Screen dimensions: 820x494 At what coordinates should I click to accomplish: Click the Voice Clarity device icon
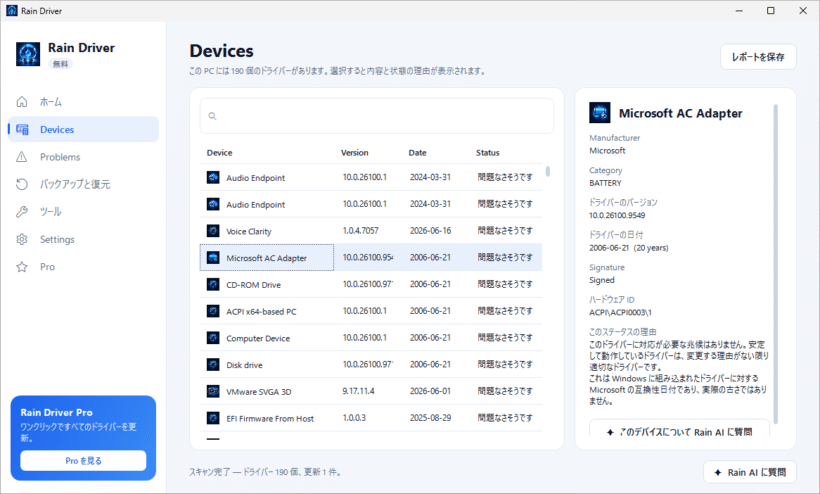[213, 231]
